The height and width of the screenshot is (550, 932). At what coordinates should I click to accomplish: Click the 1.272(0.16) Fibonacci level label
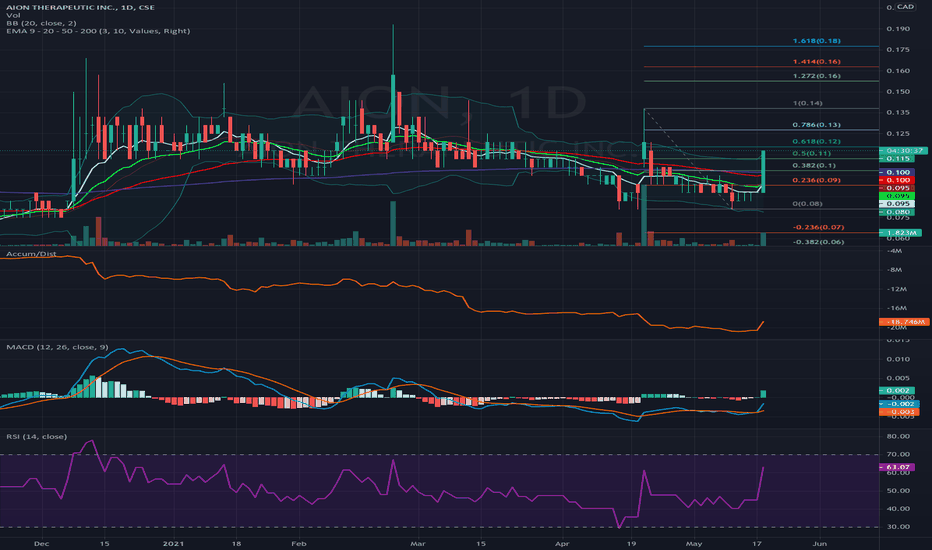(816, 76)
